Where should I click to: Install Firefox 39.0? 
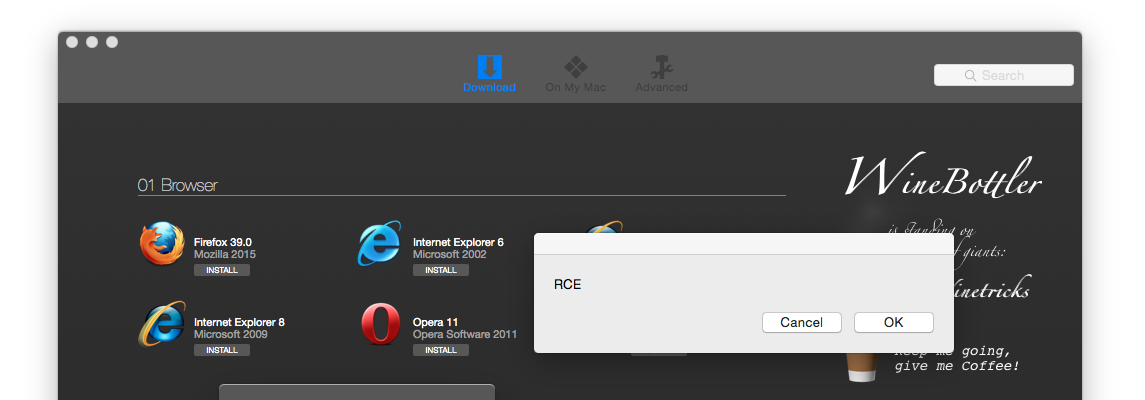click(222, 270)
